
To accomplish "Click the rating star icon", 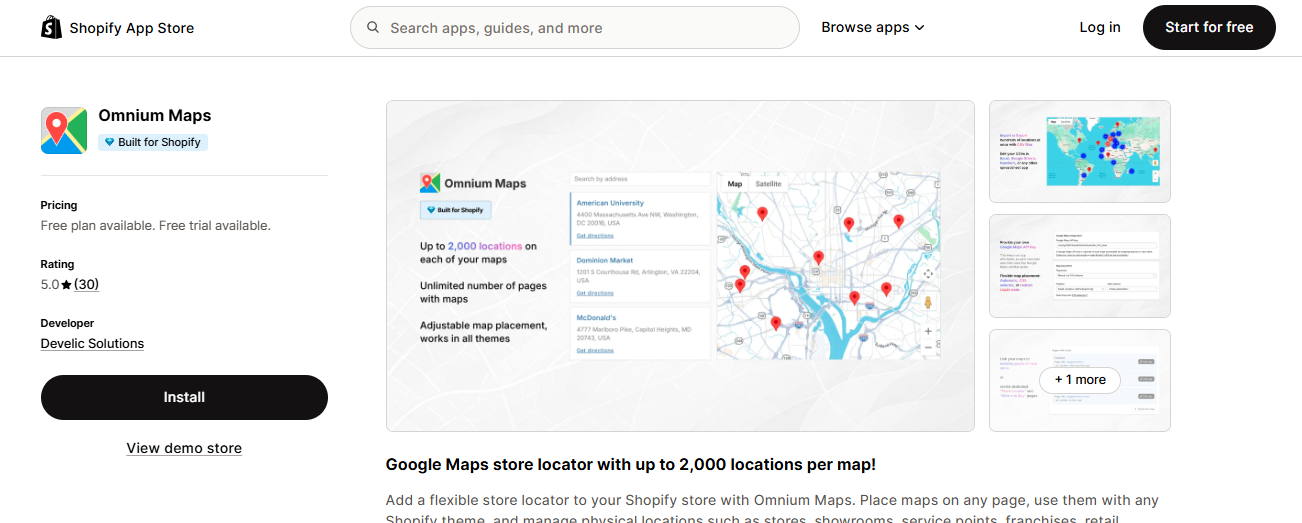I will [x=66, y=285].
